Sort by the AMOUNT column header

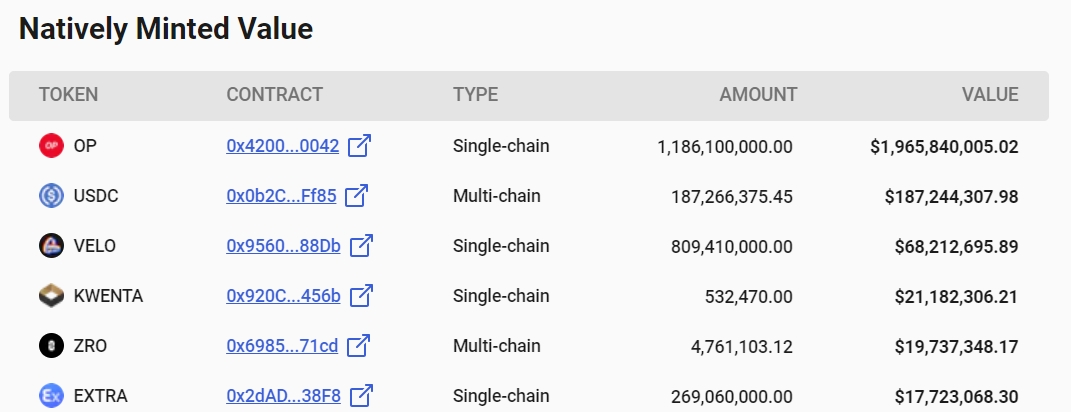(x=758, y=95)
